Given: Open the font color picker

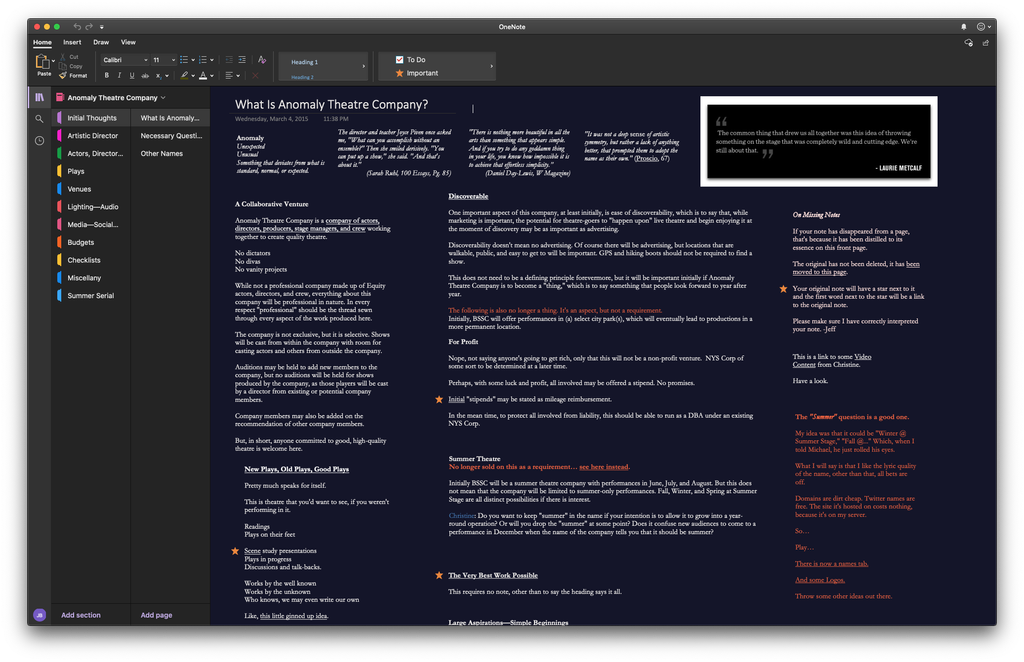Looking at the screenshot, I should (x=207, y=76).
